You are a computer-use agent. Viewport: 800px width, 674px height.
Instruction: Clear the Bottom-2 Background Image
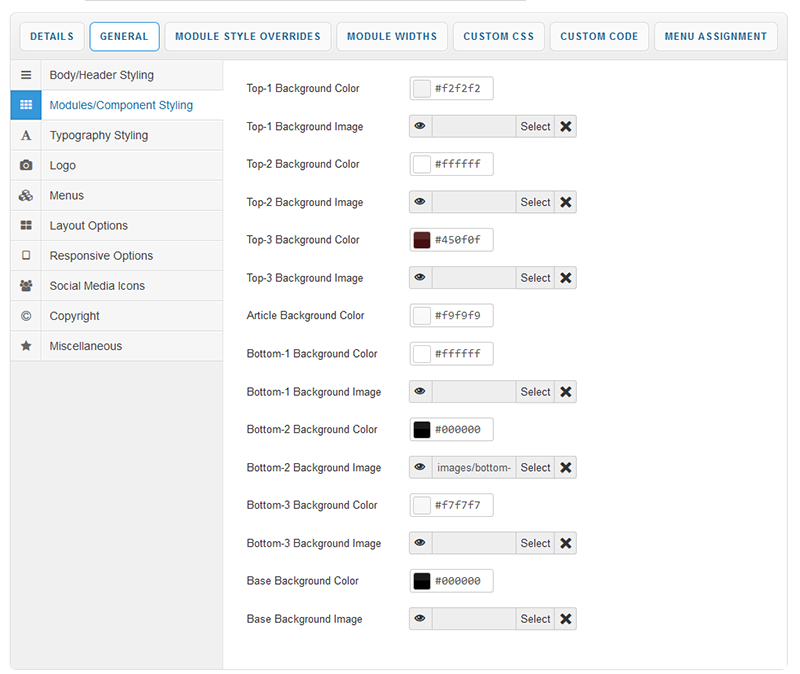566,467
